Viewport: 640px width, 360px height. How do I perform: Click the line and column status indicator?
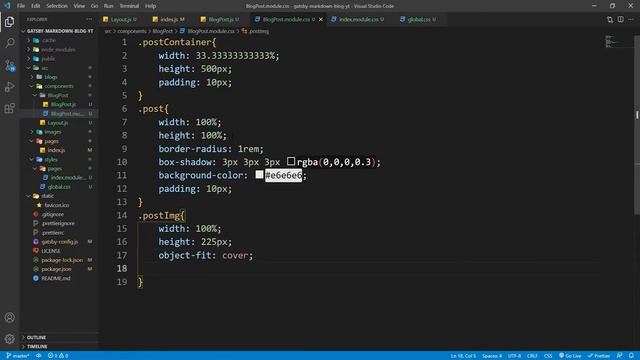pos(463,356)
